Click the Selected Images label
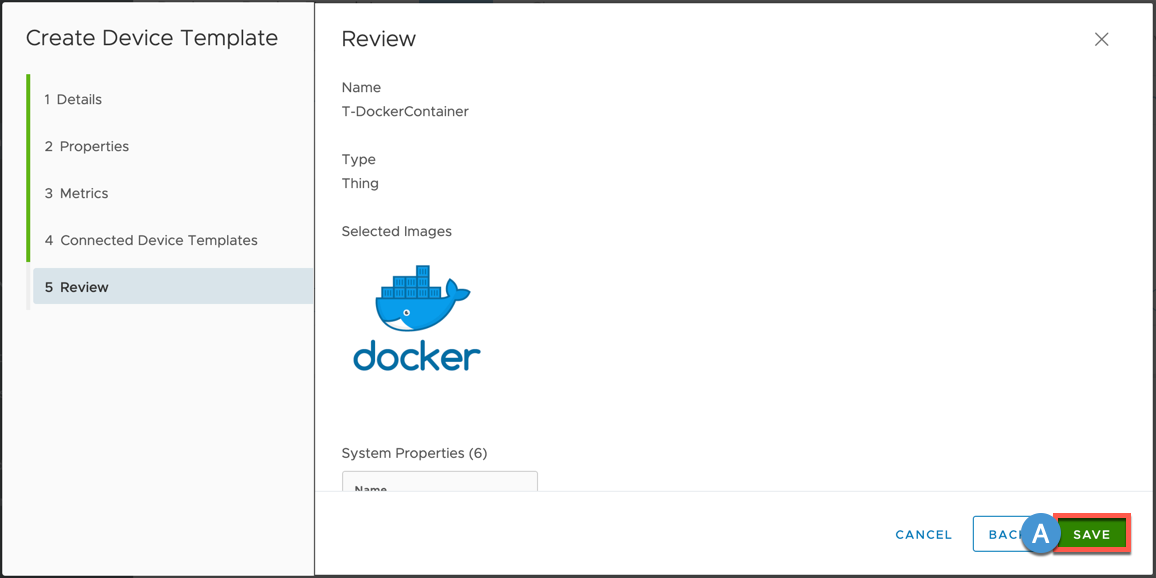 (396, 231)
